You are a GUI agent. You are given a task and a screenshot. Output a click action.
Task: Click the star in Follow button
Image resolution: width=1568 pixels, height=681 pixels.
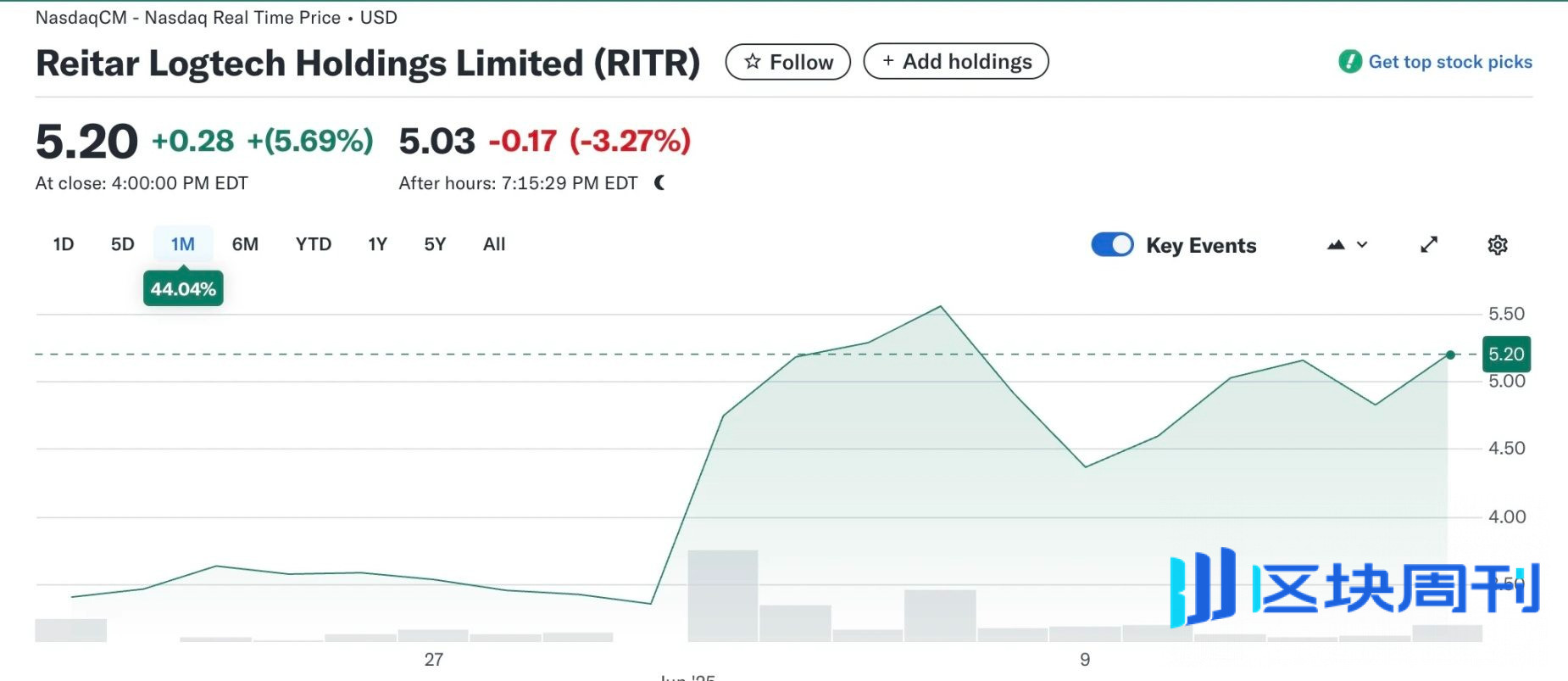point(752,61)
